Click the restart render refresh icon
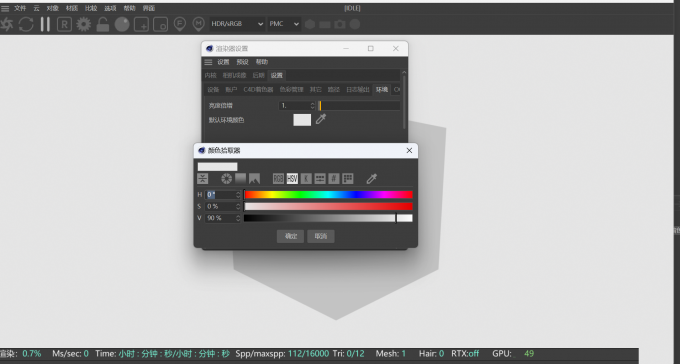The width and height of the screenshot is (680, 364). point(26,24)
